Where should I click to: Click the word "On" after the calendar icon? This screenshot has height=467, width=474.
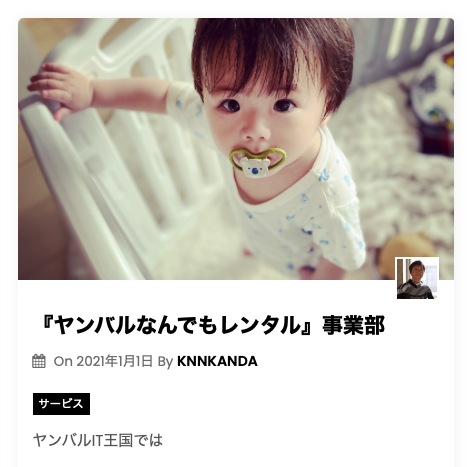(x=63, y=362)
